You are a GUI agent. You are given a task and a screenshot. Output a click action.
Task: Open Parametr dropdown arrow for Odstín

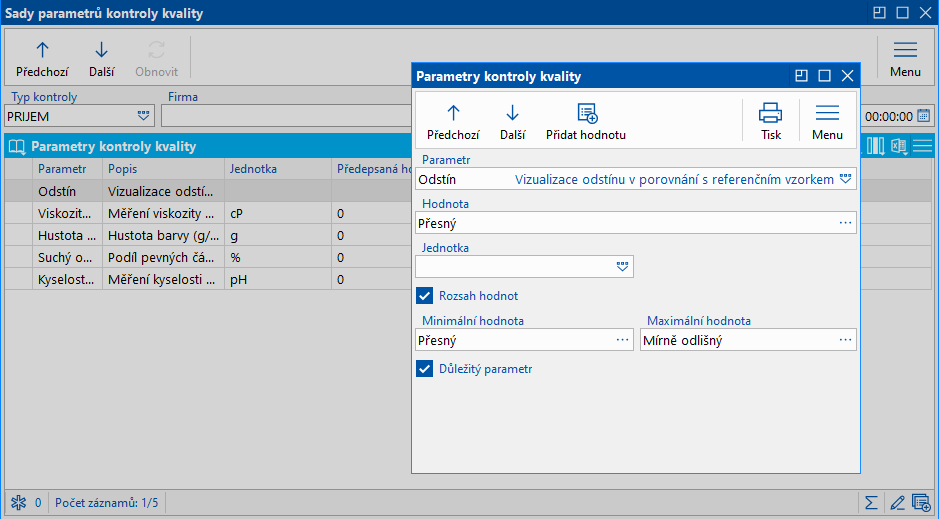[x=845, y=179]
